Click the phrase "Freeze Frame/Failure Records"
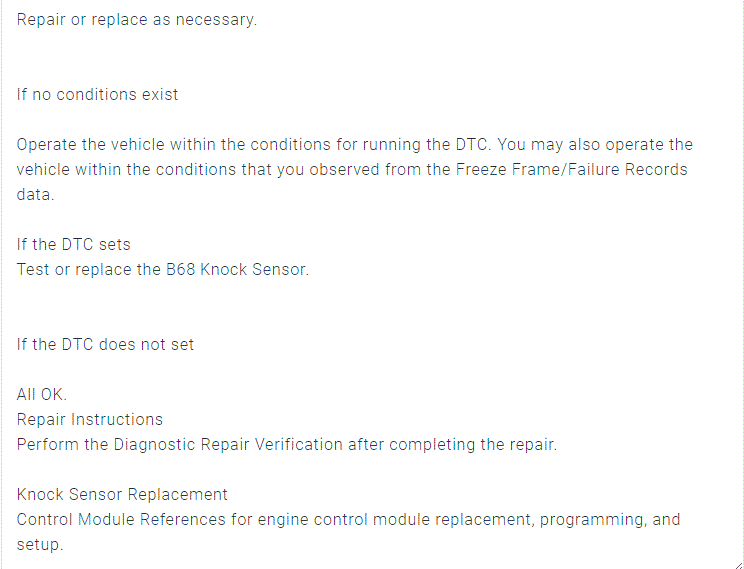The image size is (744, 569). pos(571,169)
